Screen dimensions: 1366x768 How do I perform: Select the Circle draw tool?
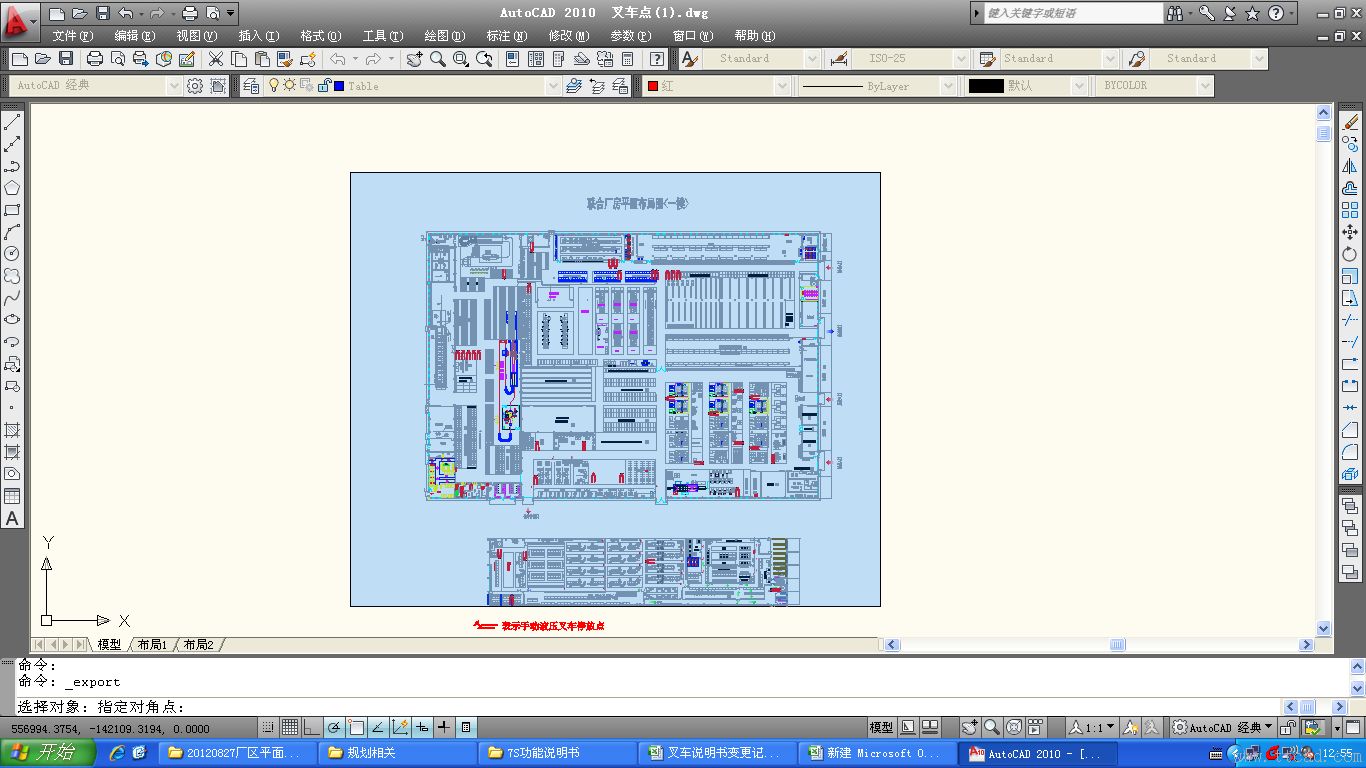click(x=12, y=254)
